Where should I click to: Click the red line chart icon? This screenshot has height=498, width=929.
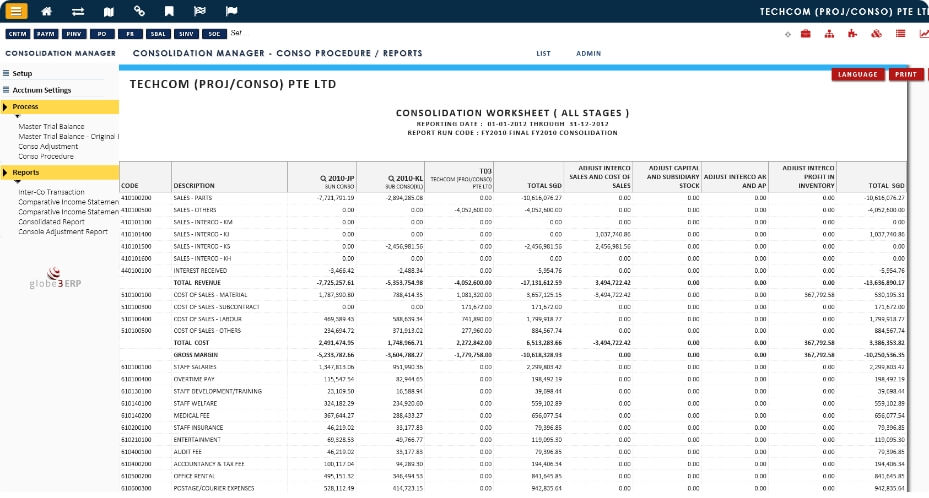924,34
